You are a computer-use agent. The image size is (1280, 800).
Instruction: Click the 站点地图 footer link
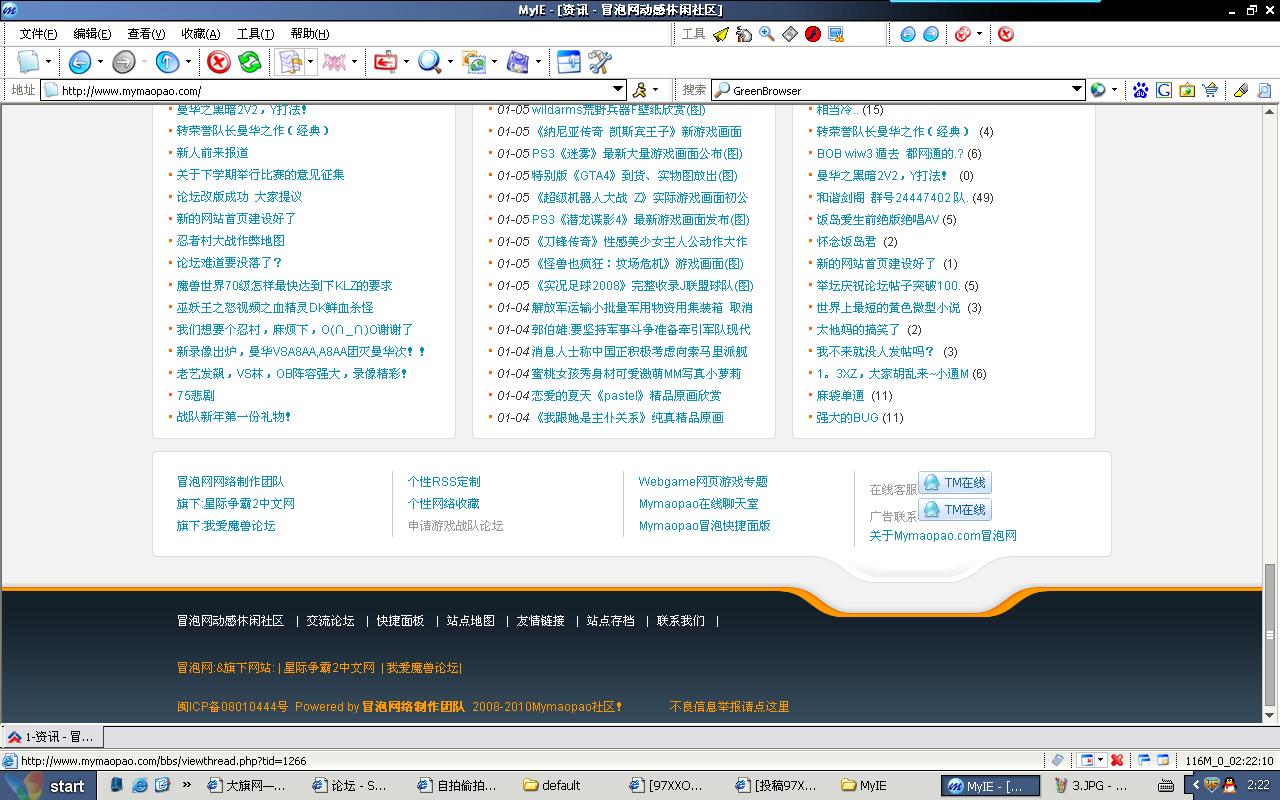[470, 620]
